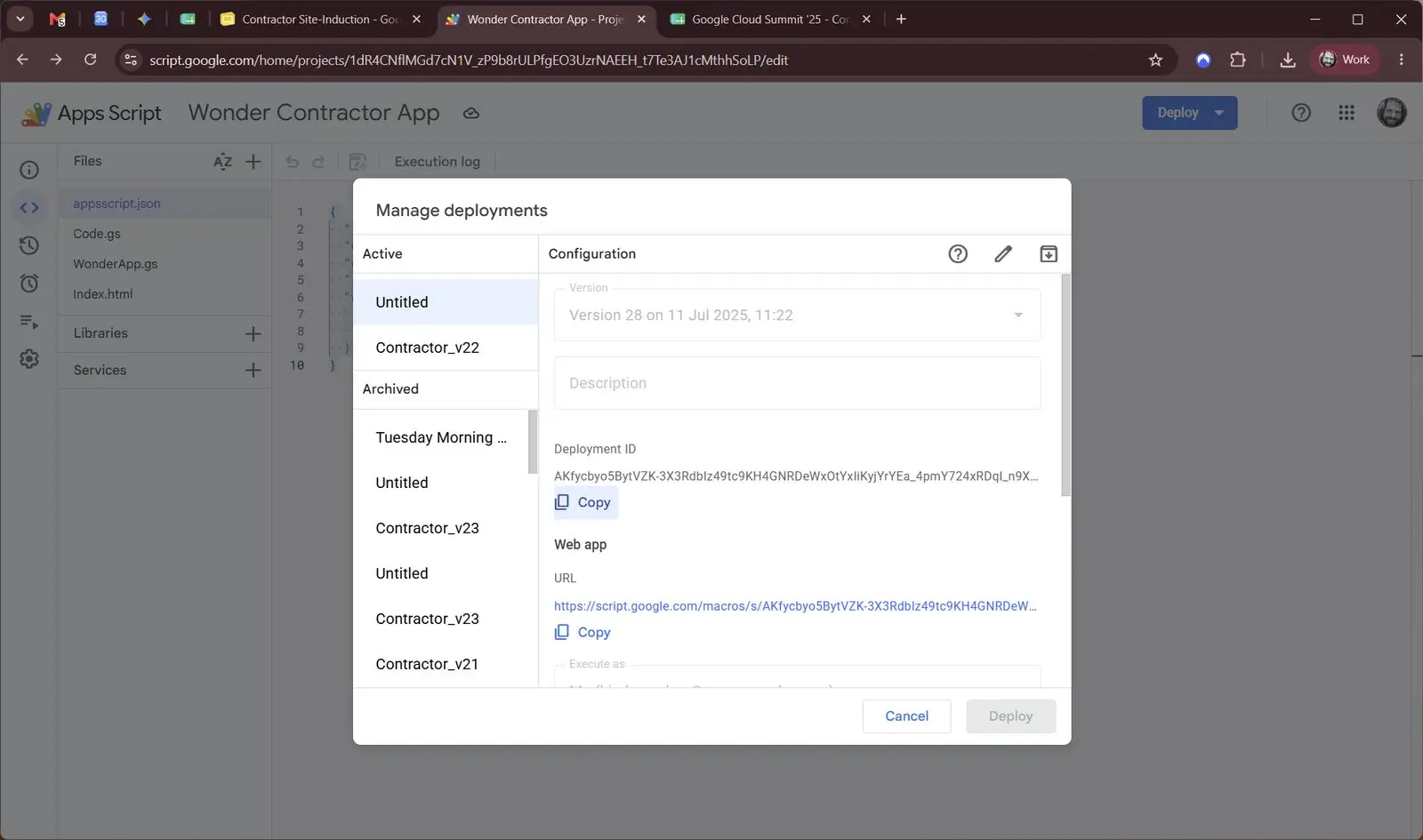Image resolution: width=1423 pixels, height=840 pixels.
Task: Open the Version dropdown
Action: 797,315
